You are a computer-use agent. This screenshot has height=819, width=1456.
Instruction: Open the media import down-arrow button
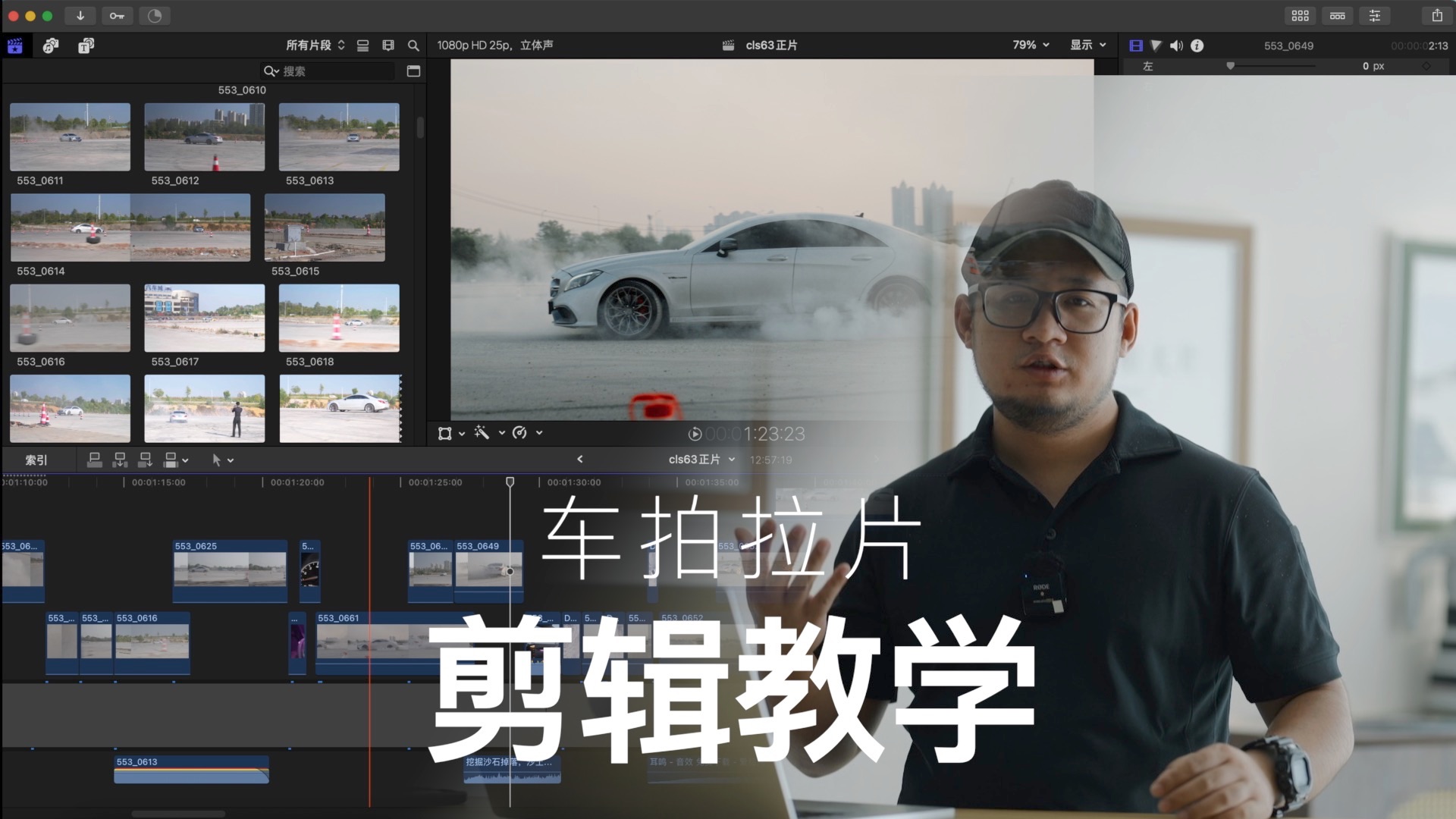coord(80,15)
